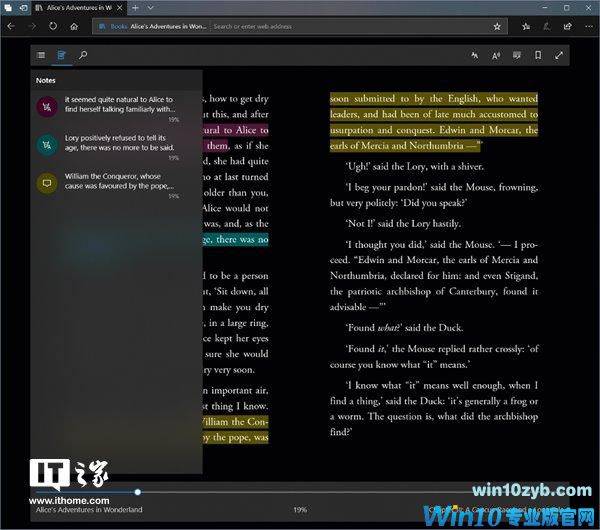Open the Share icon in toolbar
This screenshot has width=600, height=530.
click(565, 26)
